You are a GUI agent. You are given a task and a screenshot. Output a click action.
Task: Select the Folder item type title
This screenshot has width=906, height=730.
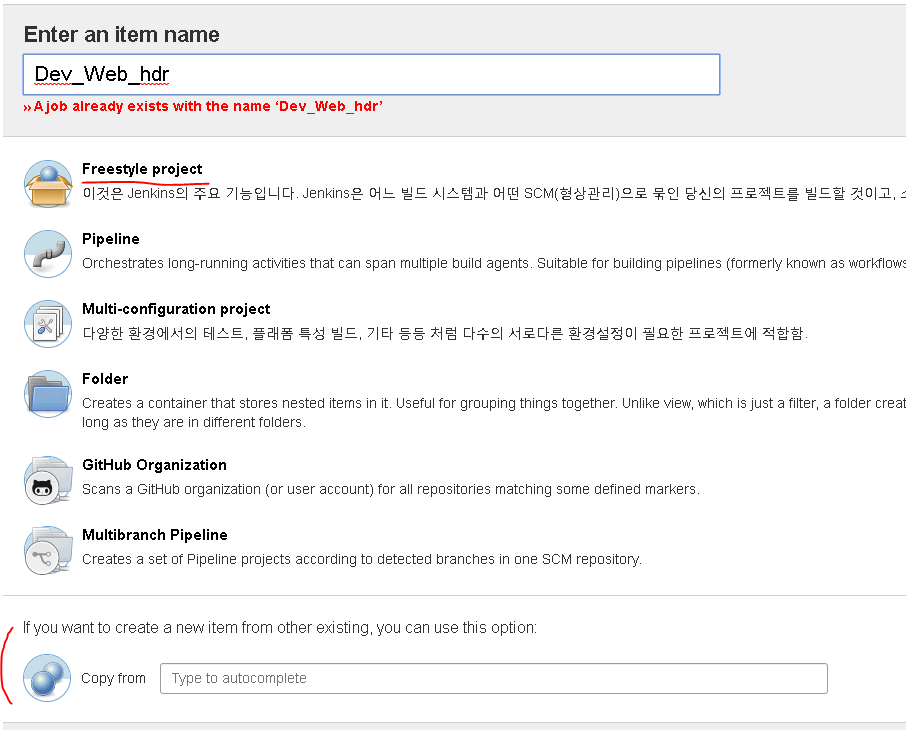tap(105, 379)
